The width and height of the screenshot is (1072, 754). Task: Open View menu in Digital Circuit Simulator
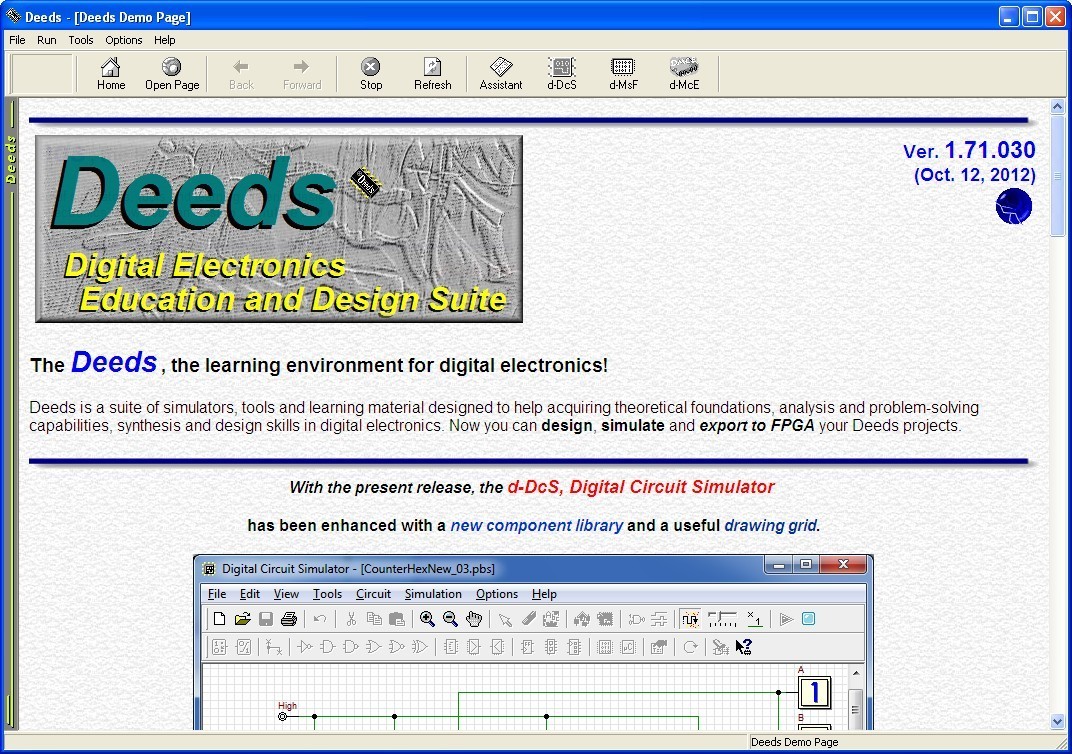[x=286, y=593]
